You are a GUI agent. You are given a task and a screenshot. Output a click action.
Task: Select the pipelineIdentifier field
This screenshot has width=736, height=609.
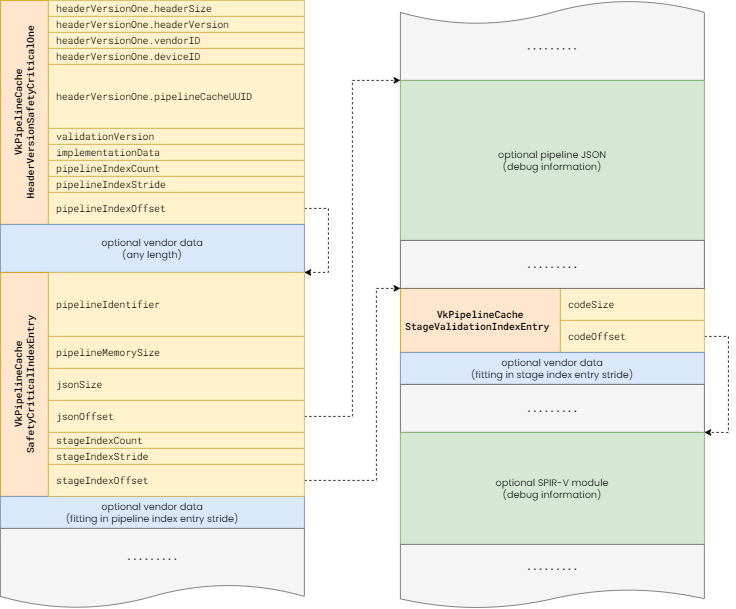[176, 304]
